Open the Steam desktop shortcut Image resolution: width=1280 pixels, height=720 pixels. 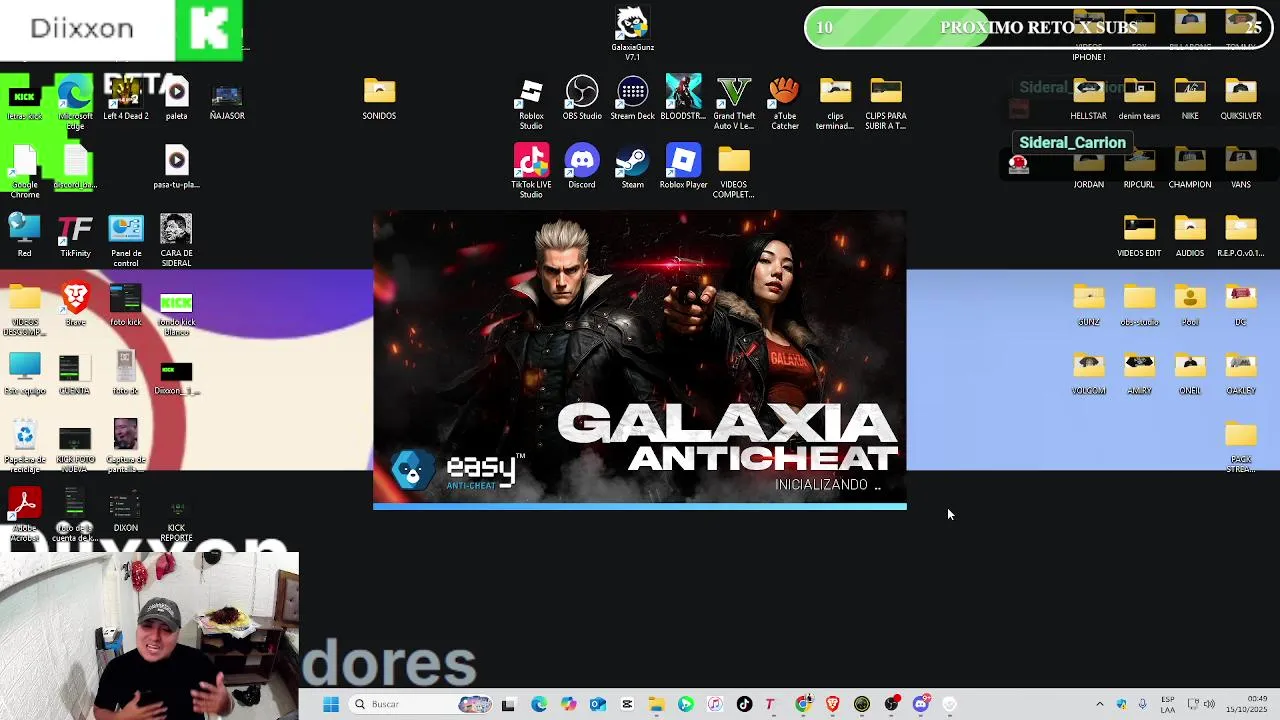(632, 167)
